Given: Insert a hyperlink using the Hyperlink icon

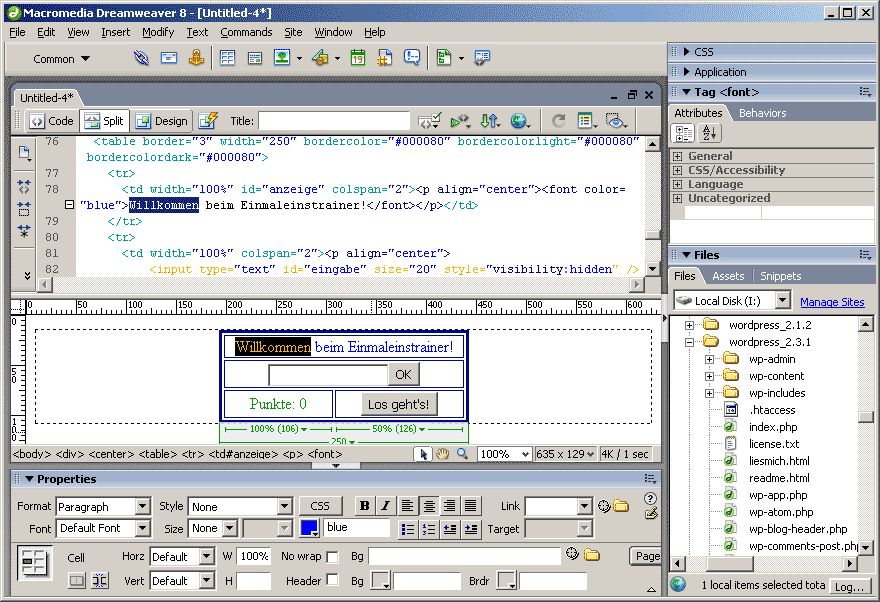Looking at the screenshot, I should (x=142, y=58).
